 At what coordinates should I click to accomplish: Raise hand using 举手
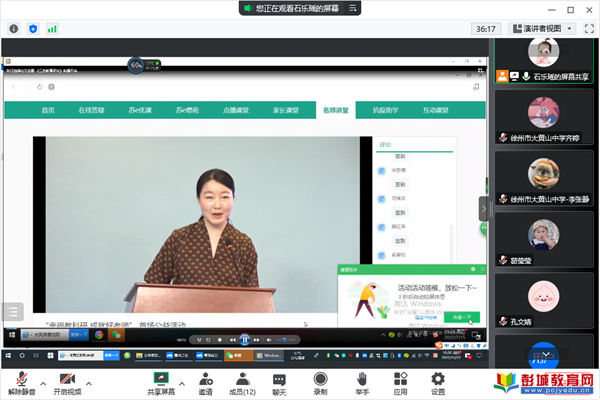pyautogui.click(x=362, y=383)
